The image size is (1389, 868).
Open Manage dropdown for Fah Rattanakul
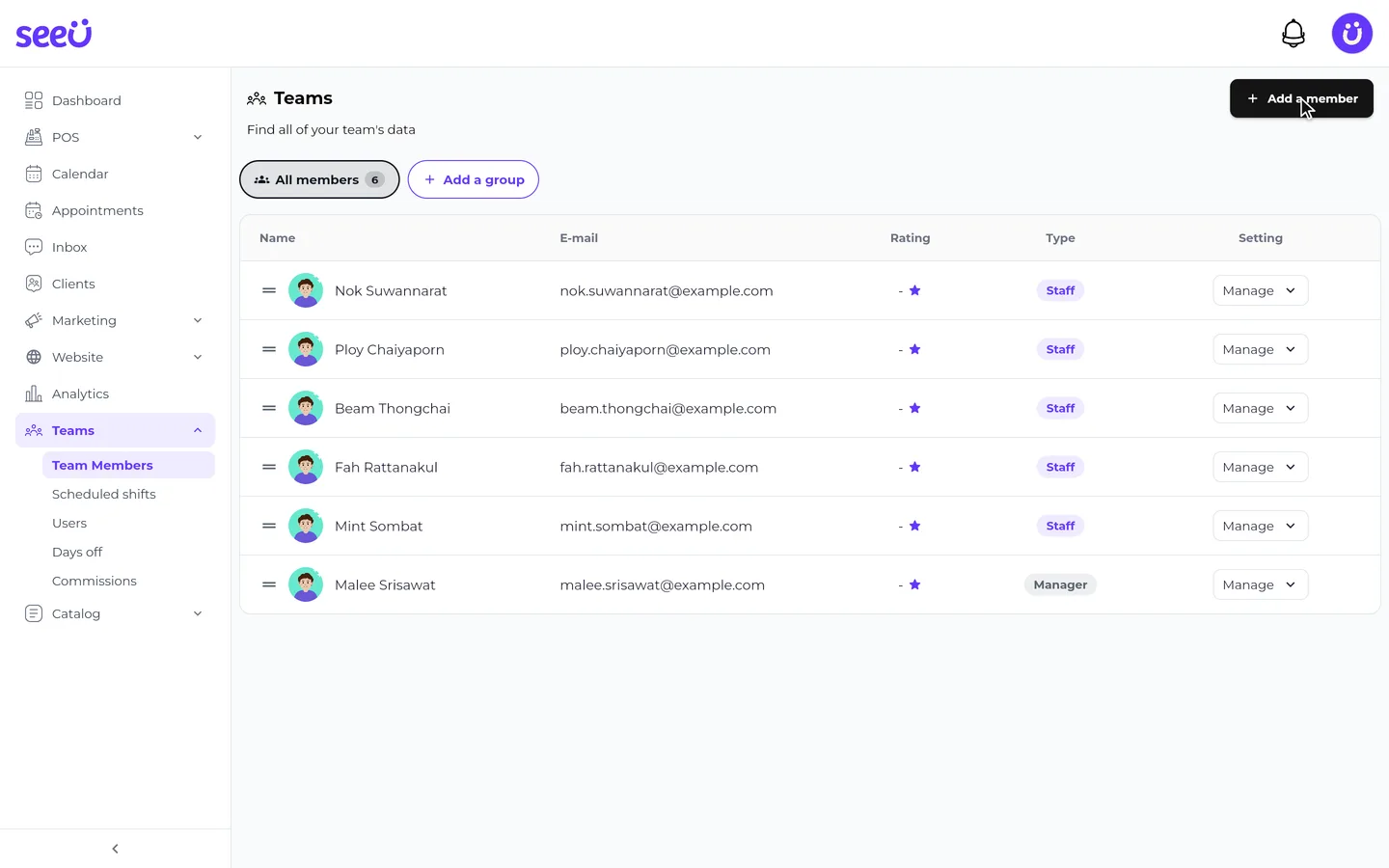1260,467
